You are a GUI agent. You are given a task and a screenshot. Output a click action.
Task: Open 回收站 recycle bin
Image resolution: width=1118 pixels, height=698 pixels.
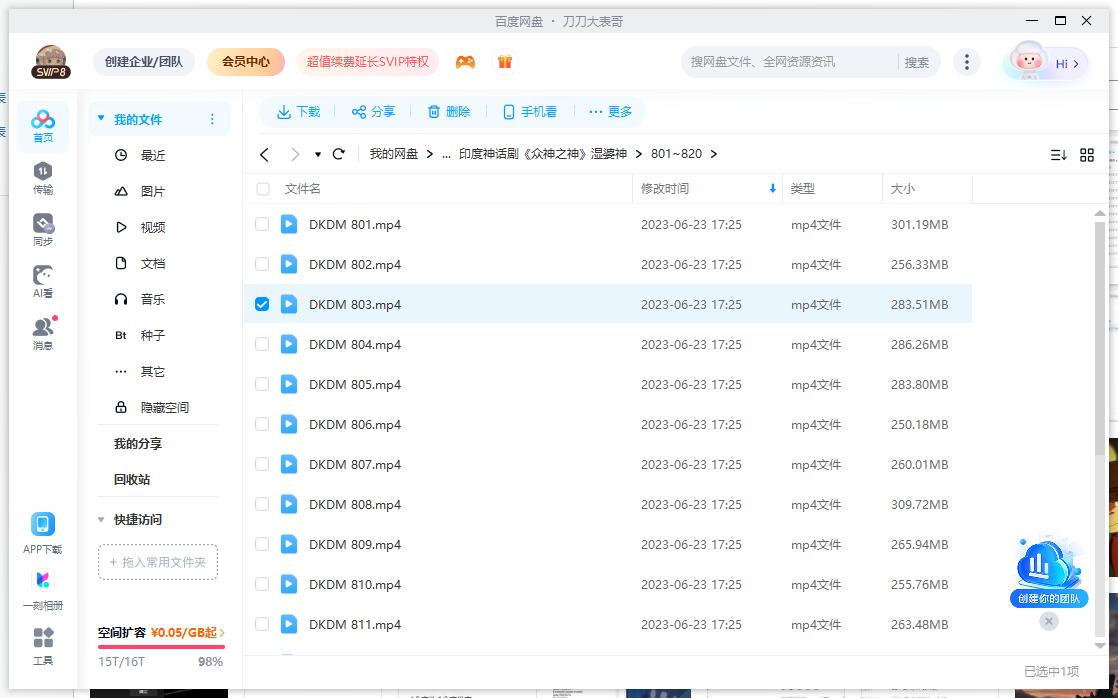[x=132, y=479]
